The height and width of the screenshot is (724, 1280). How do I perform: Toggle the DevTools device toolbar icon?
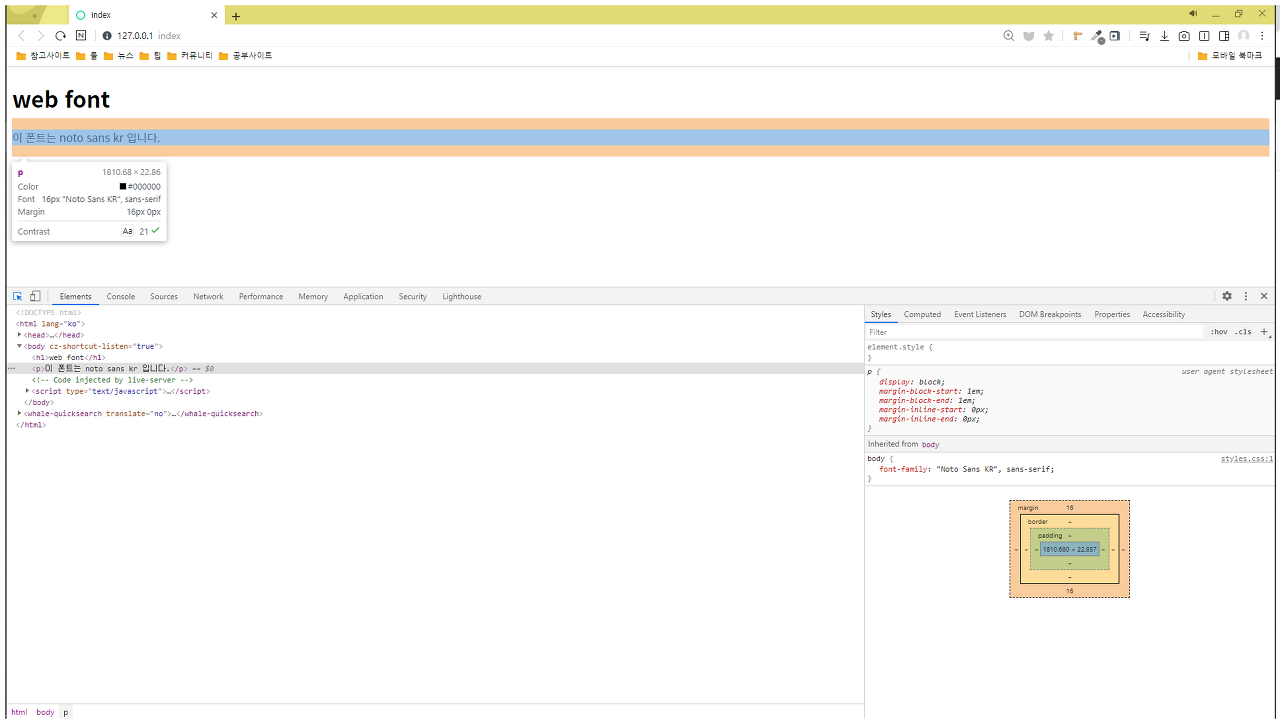click(35, 296)
